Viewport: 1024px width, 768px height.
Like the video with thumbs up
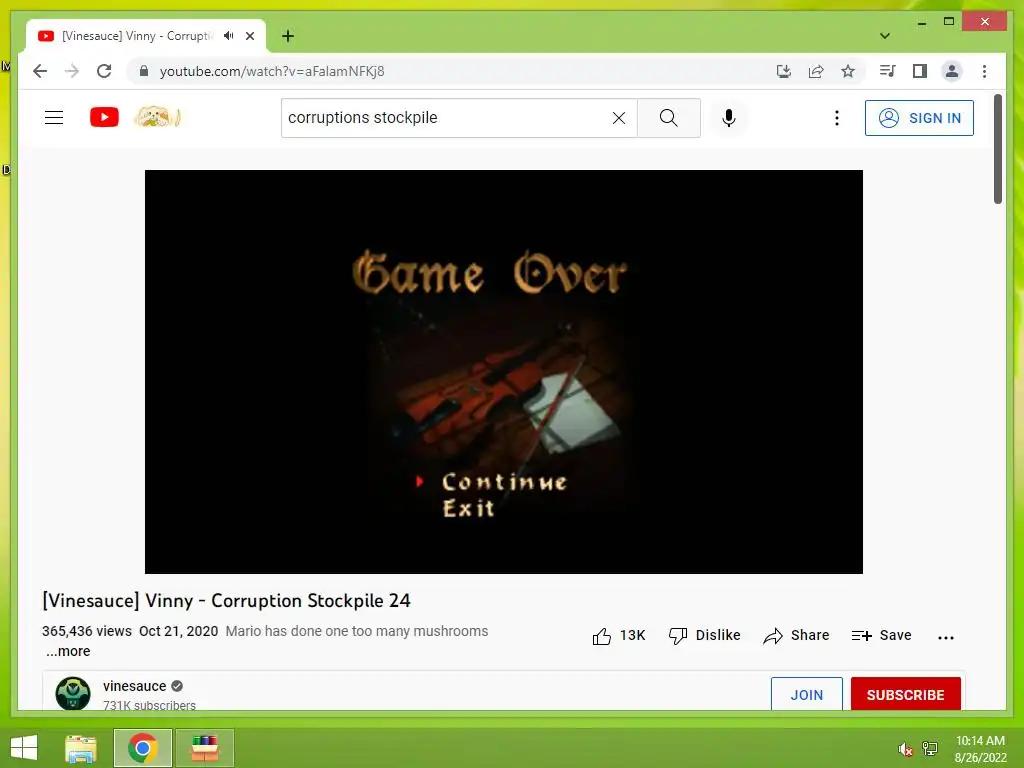[x=618, y=635]
